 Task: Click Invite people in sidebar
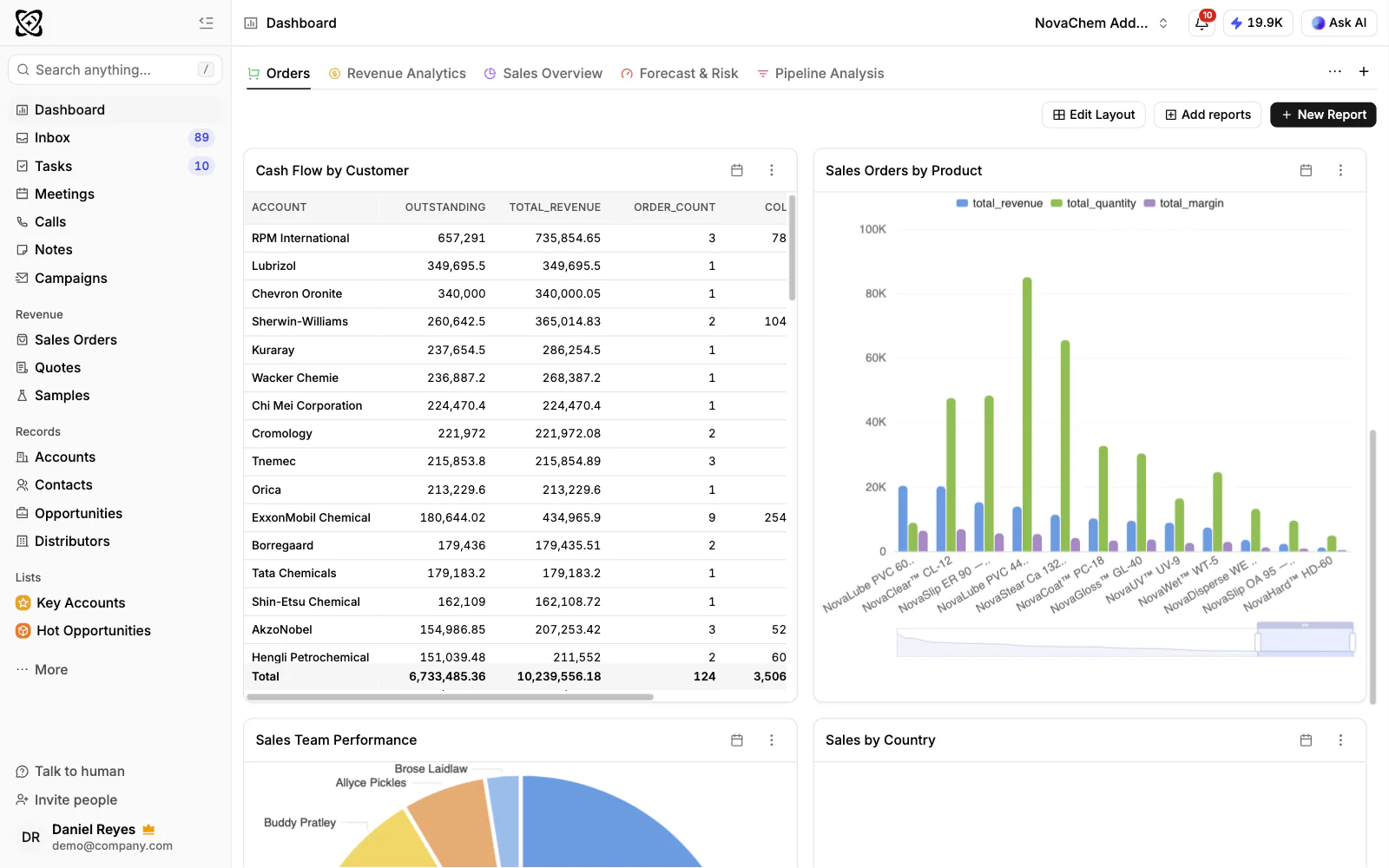pos(67,800)
